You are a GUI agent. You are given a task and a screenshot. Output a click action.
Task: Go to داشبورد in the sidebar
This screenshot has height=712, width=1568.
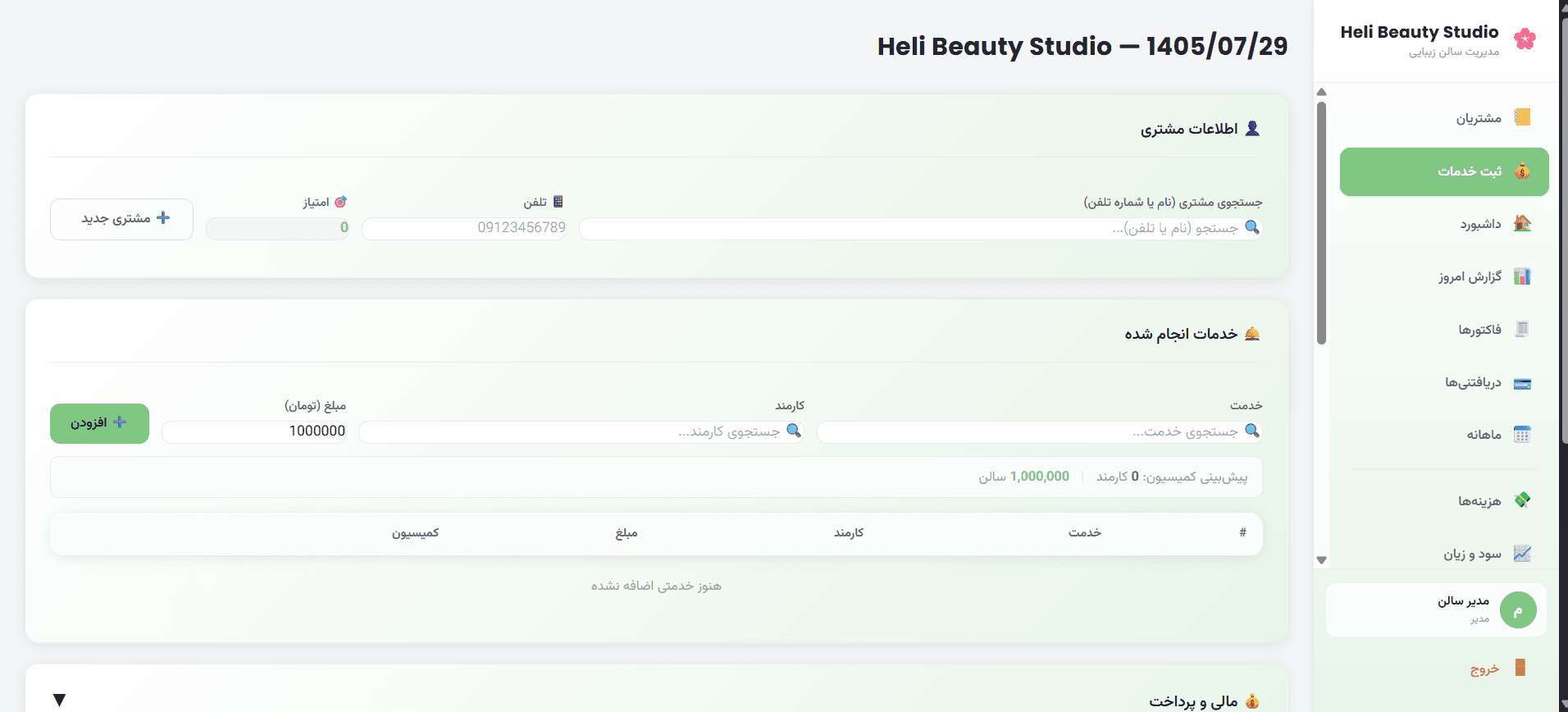(1444, 224)
